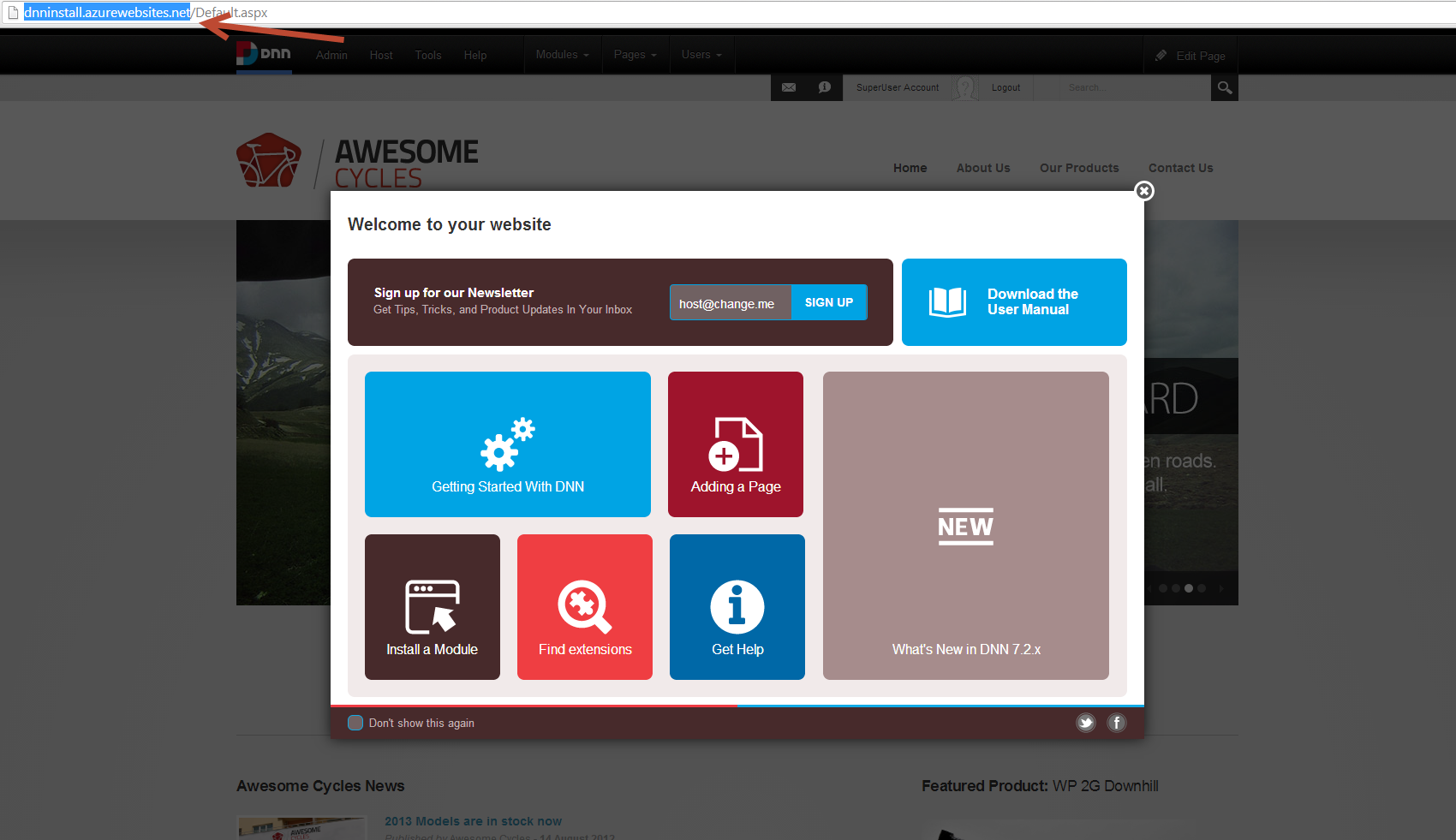Open What's New in DNN 7.2.x tile
The image size is (1456, 840).
[966, 526]
